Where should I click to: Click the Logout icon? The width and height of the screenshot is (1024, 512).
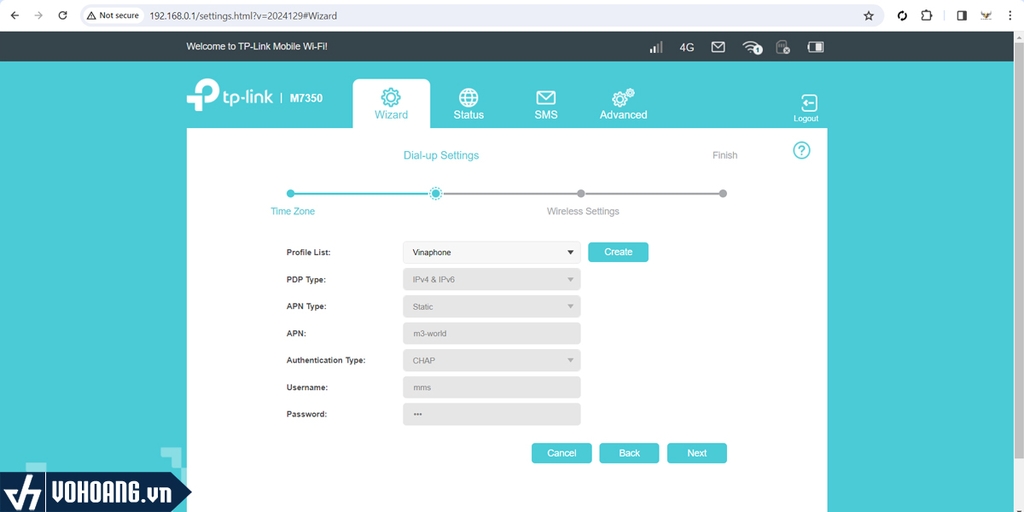pos(806,107)
